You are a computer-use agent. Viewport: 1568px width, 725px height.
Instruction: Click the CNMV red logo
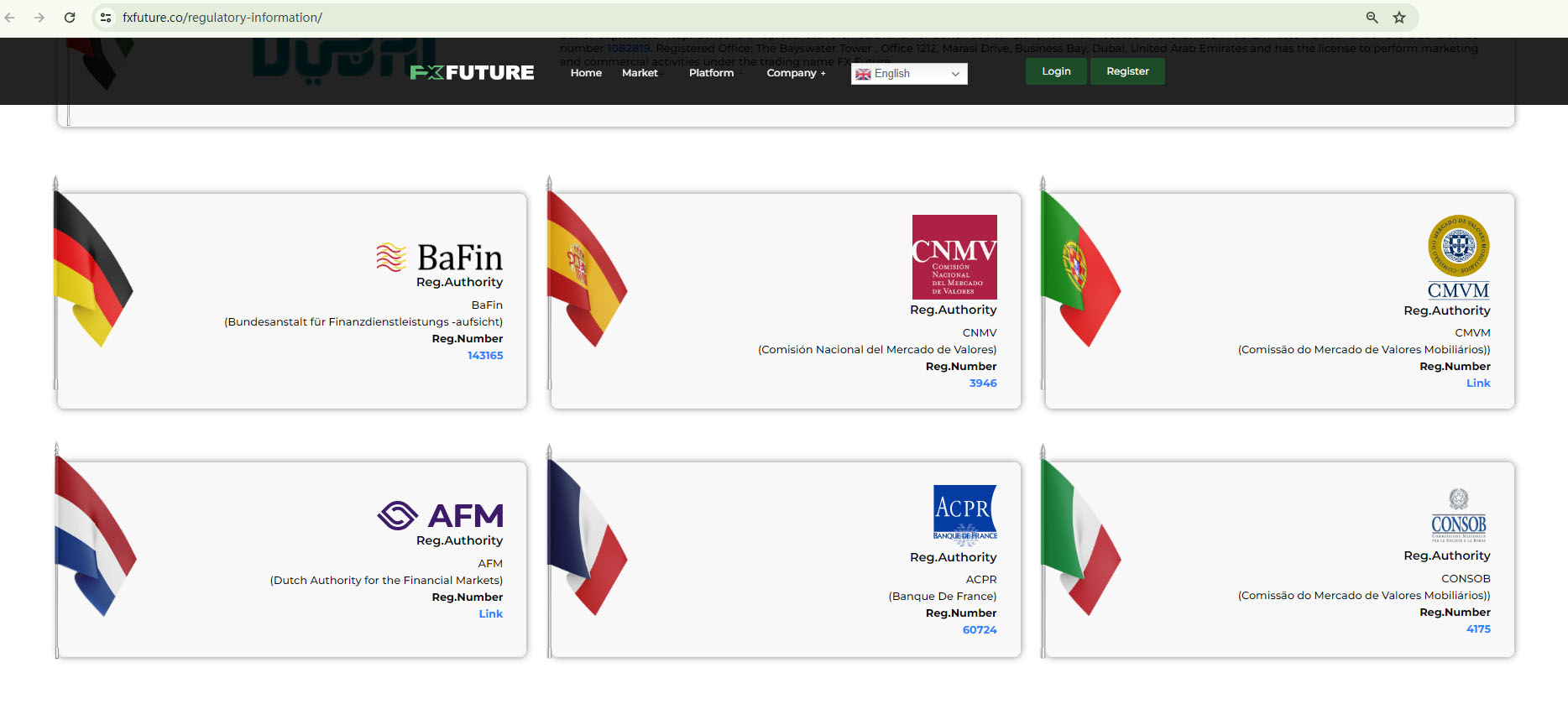point(954,257)
